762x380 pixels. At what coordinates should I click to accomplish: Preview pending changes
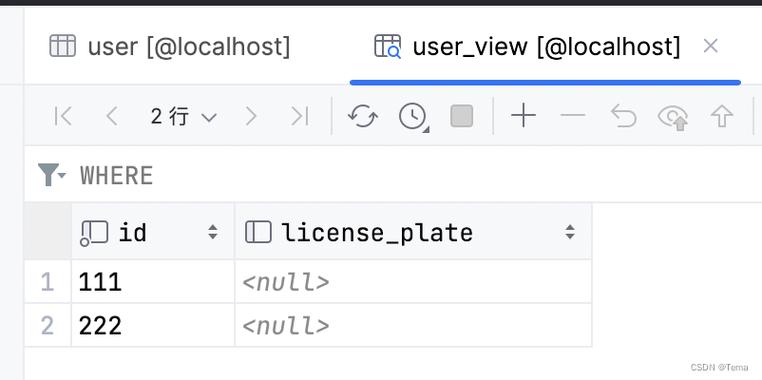(673, 117)
